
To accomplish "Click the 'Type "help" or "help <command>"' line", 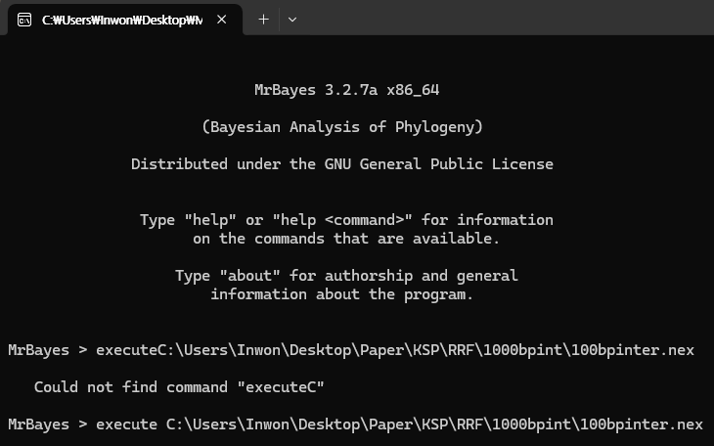I will [347, 220].
